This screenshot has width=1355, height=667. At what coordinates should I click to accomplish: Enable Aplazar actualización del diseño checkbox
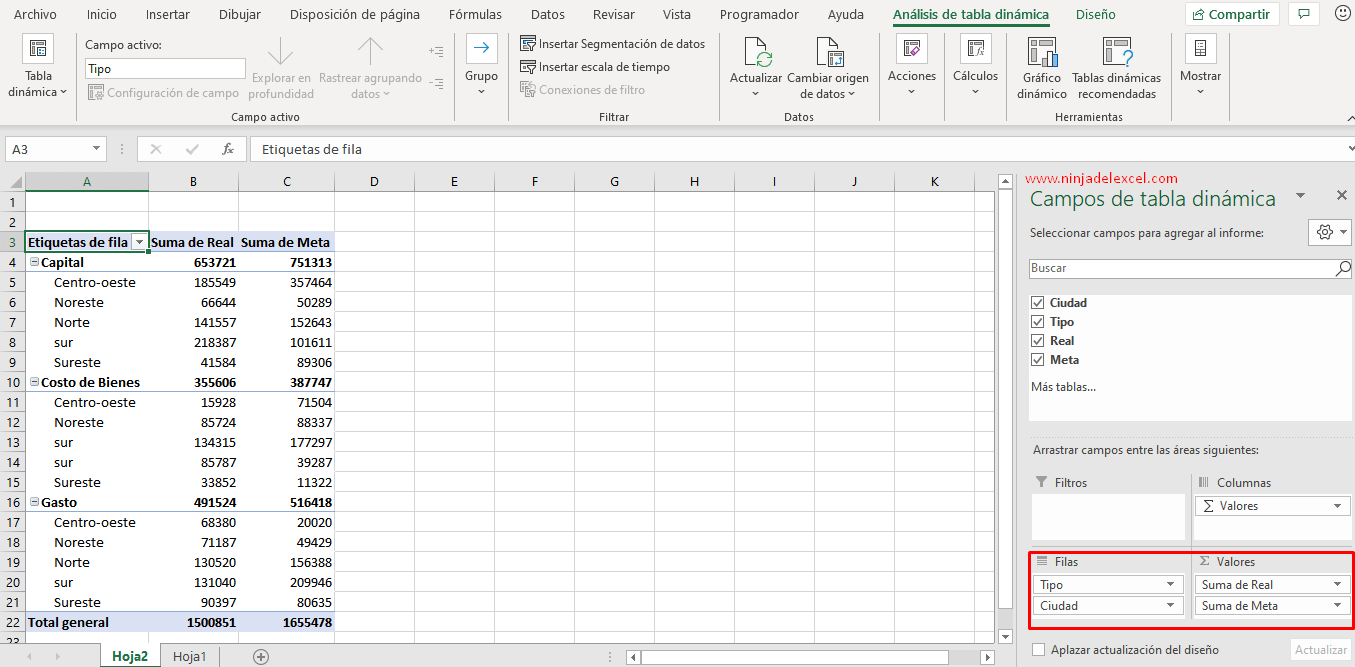tap(1038, 650)
